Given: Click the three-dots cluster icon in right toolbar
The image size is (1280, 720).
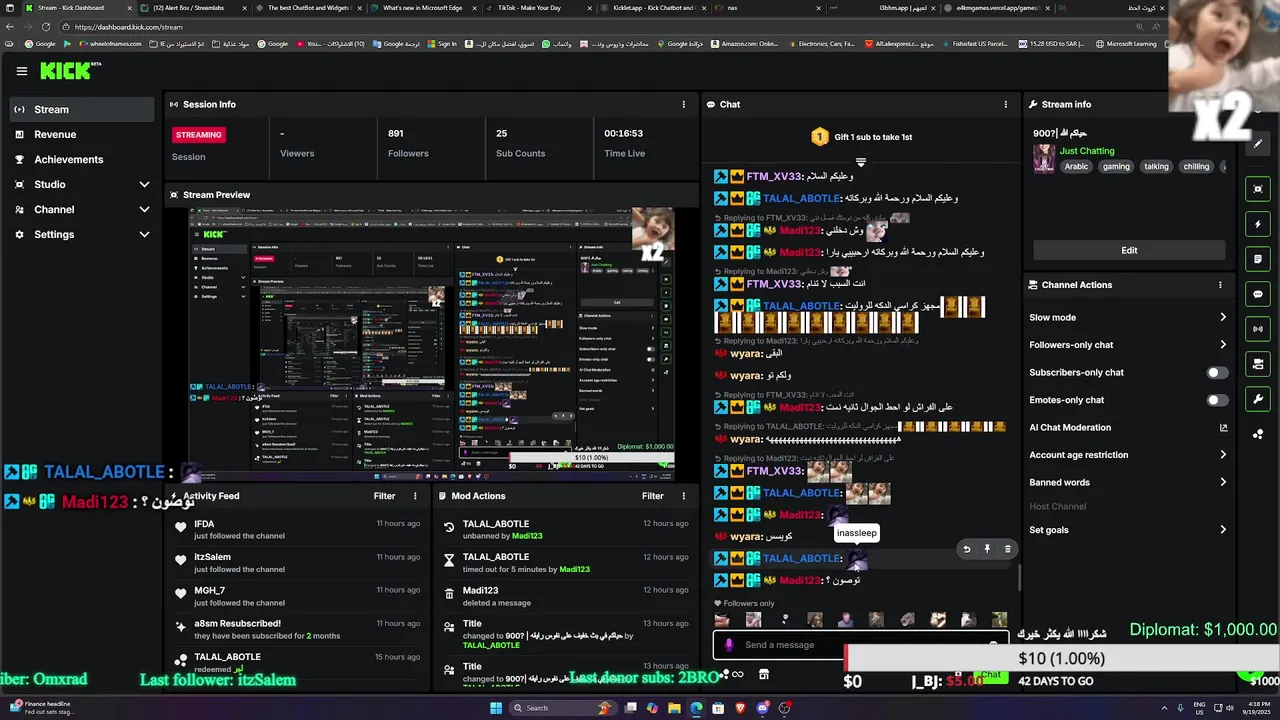Looking at the screenshot, I should coord(1258,434).
